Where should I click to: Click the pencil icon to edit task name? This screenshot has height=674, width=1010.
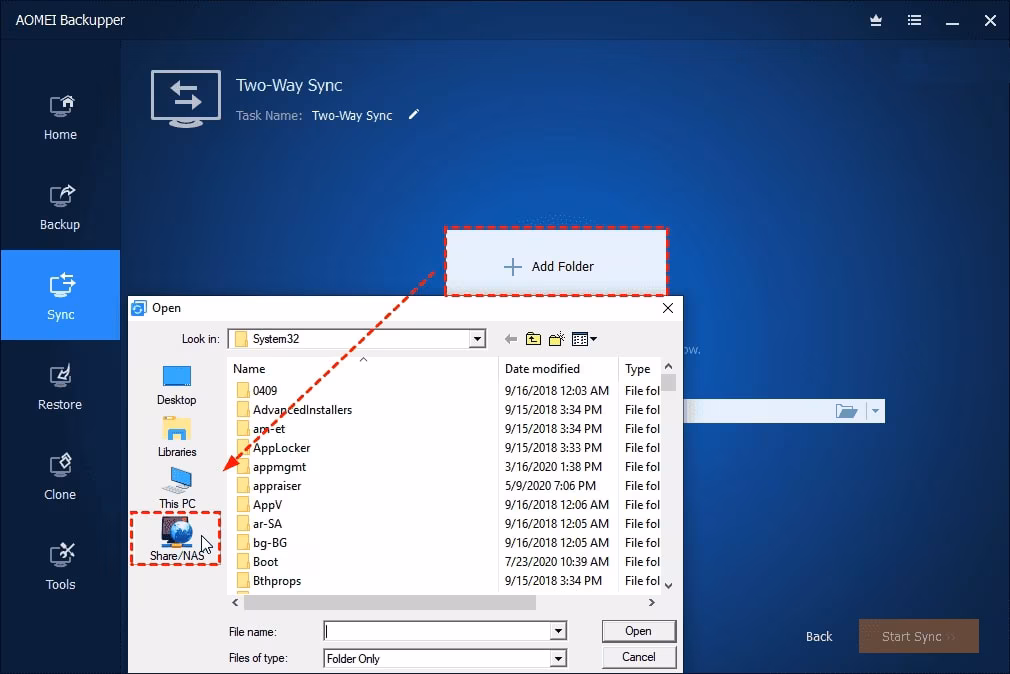[414, 115]
